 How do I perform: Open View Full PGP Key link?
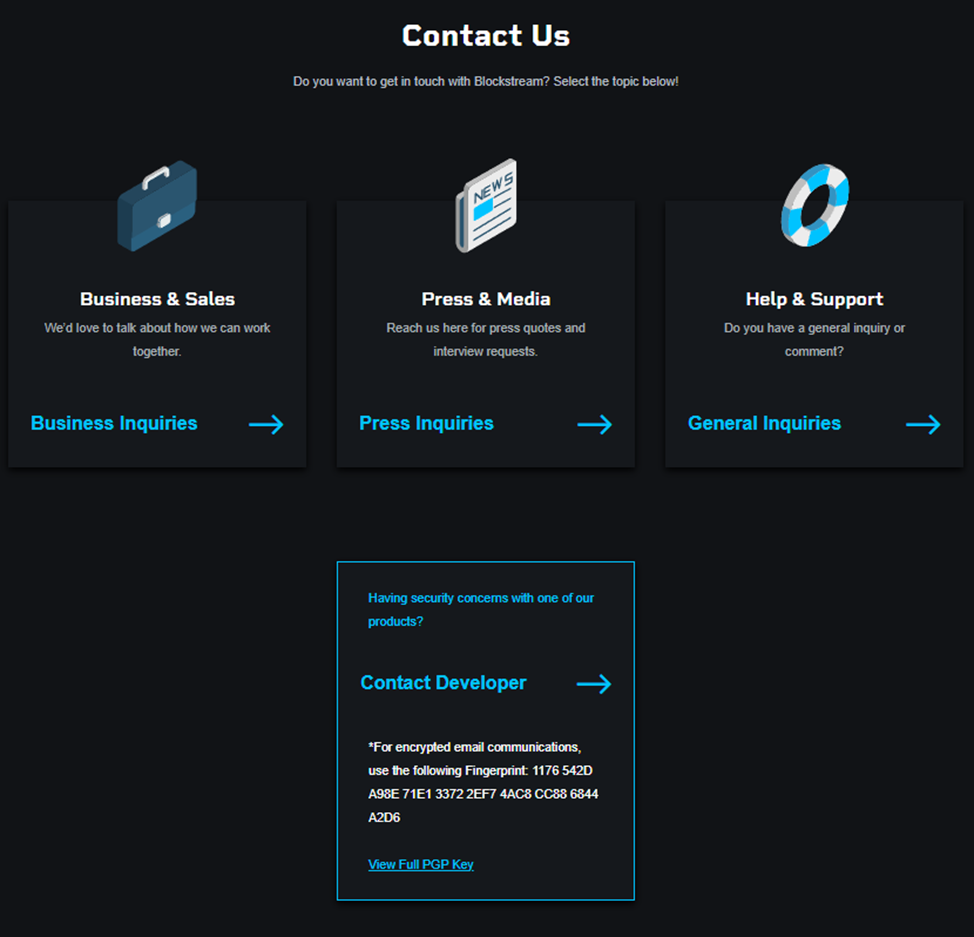point(421,864)
